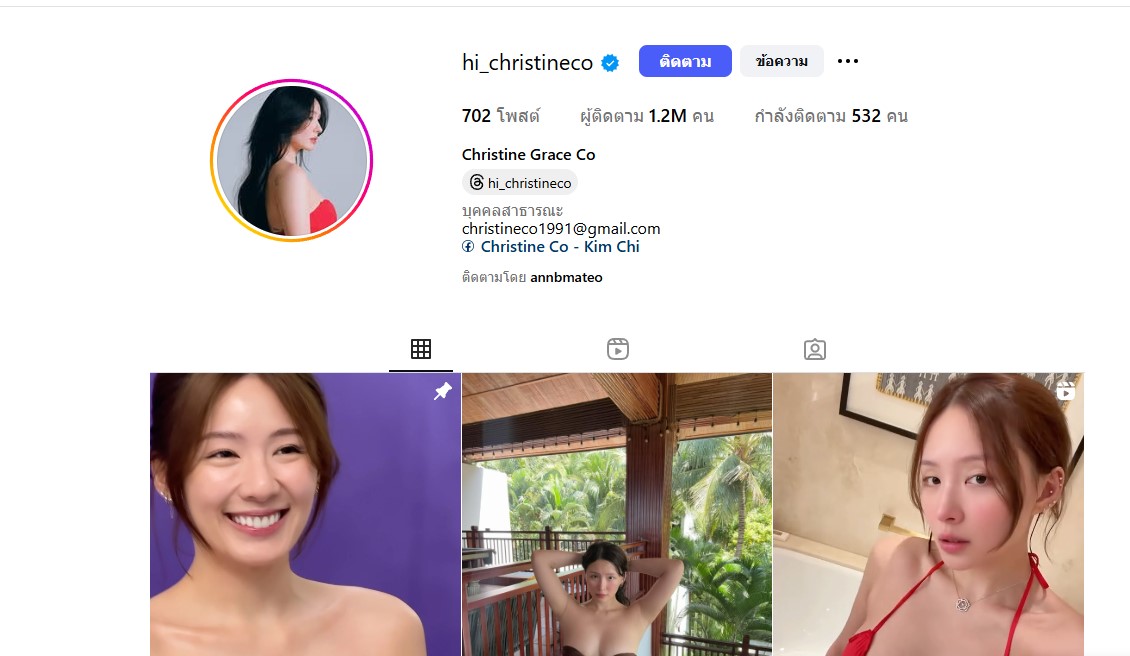Select the posts grid tab icon

coord(421,349)
